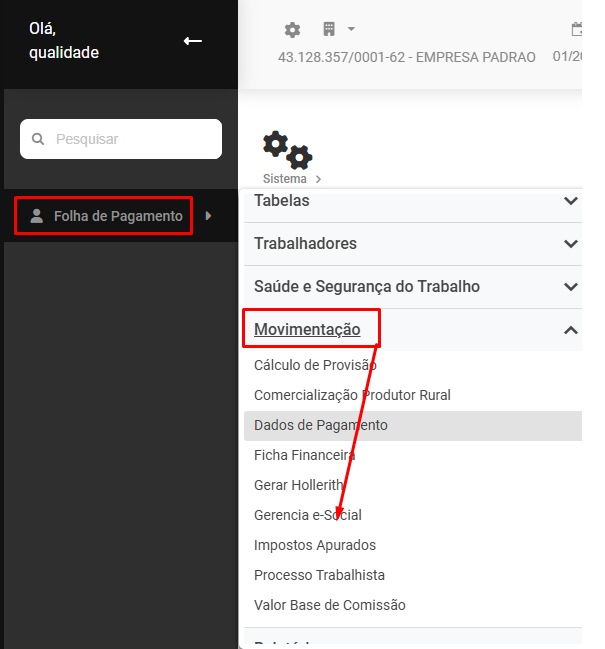Image resolution: width=605 pixels, height=649 pixels.
Task: Collapse the Movimentação section chevron
Action: 570,330
